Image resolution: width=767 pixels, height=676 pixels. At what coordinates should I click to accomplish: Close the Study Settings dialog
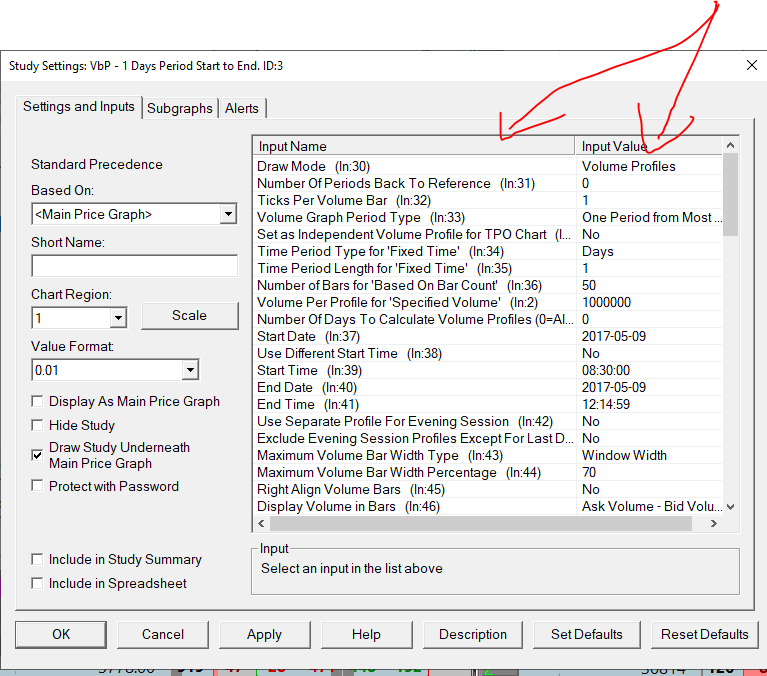coord(751,66)
